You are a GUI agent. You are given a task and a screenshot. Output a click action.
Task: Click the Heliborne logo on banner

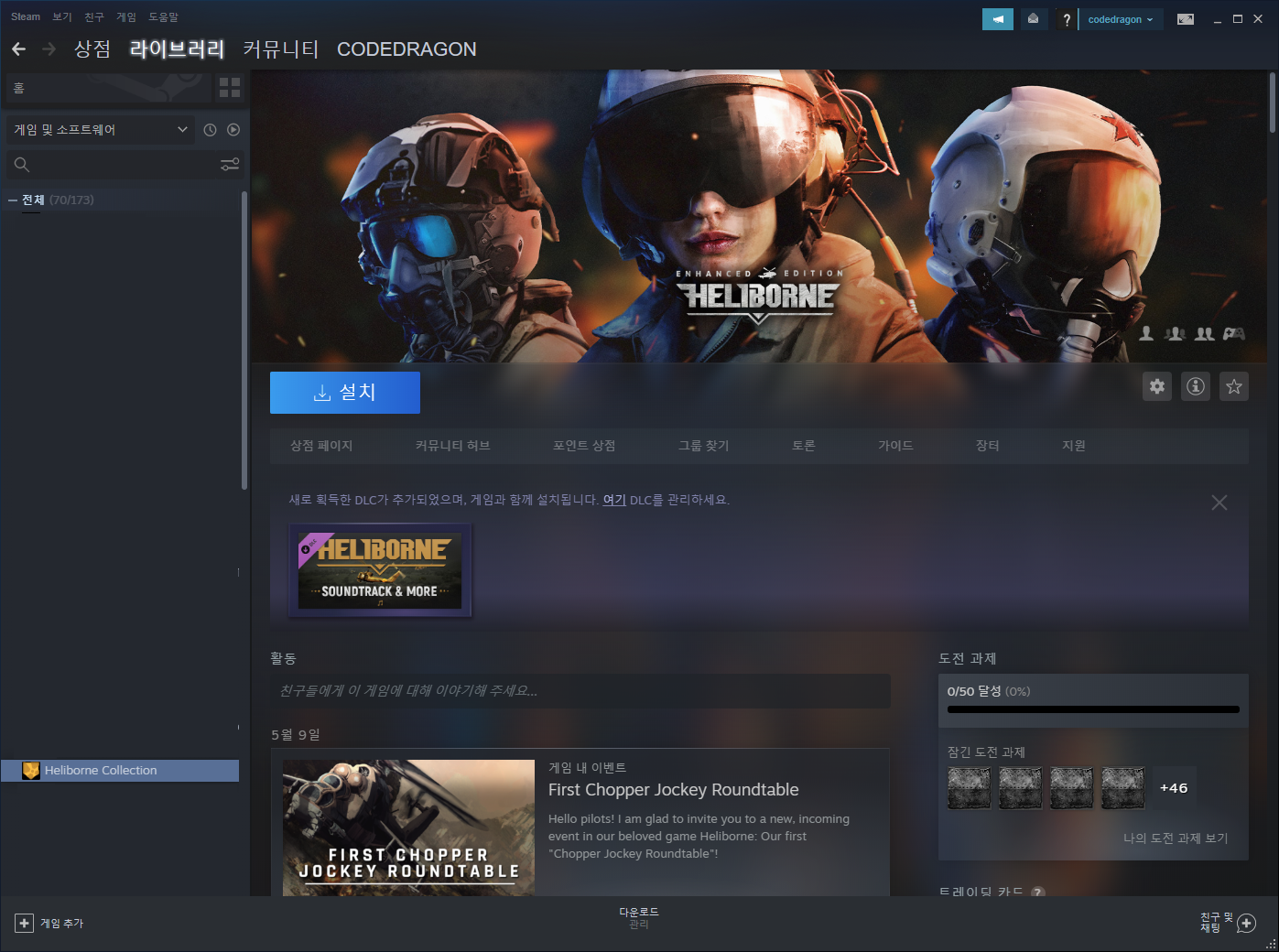(x=759, y=295)
